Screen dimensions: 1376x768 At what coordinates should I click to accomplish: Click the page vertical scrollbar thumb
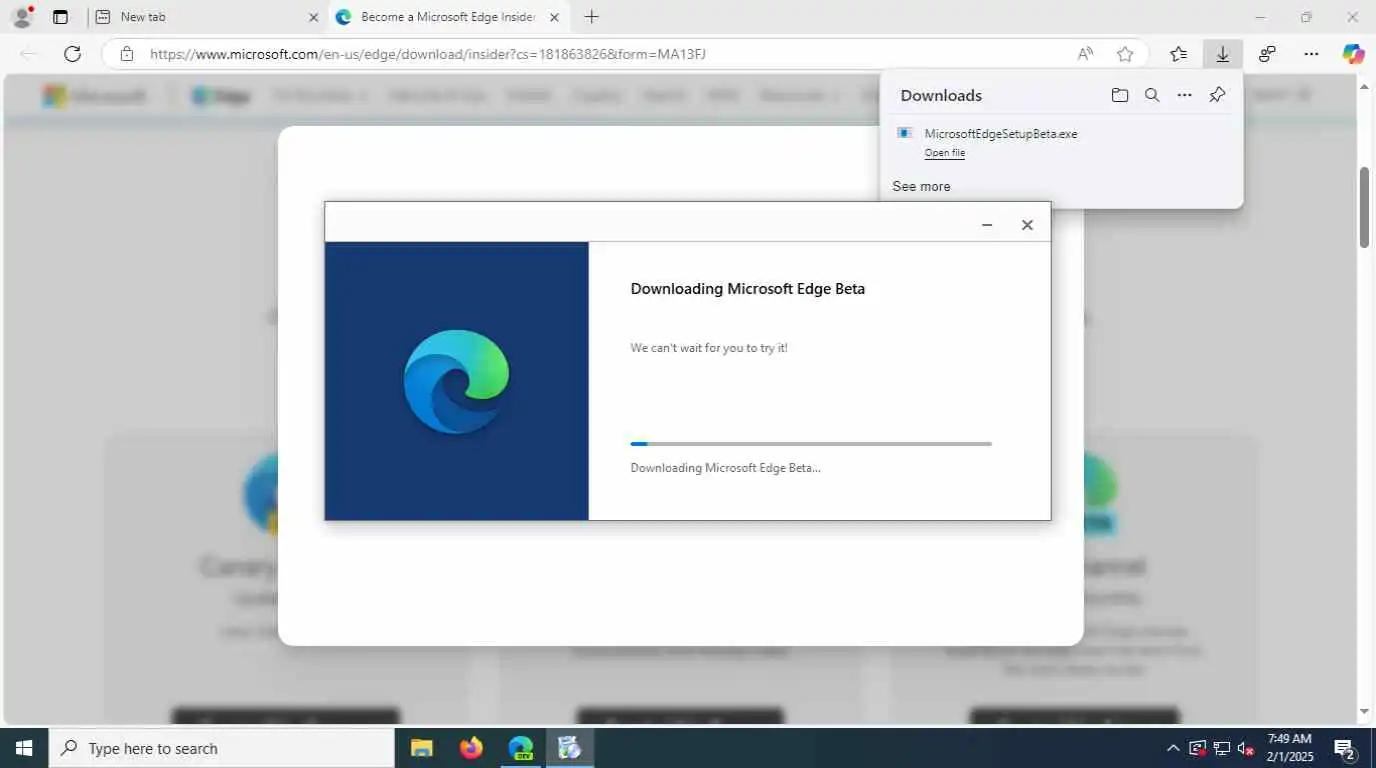[1364, 207]
